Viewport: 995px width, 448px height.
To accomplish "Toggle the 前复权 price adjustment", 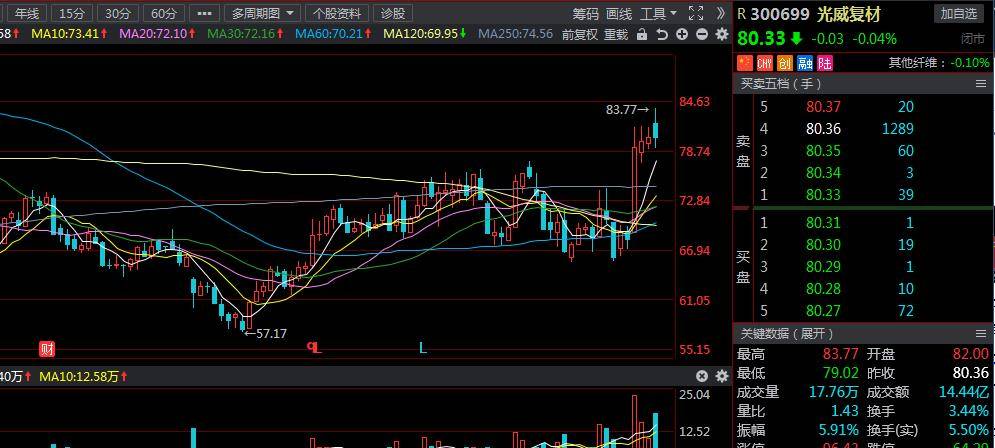I will 579,34.
